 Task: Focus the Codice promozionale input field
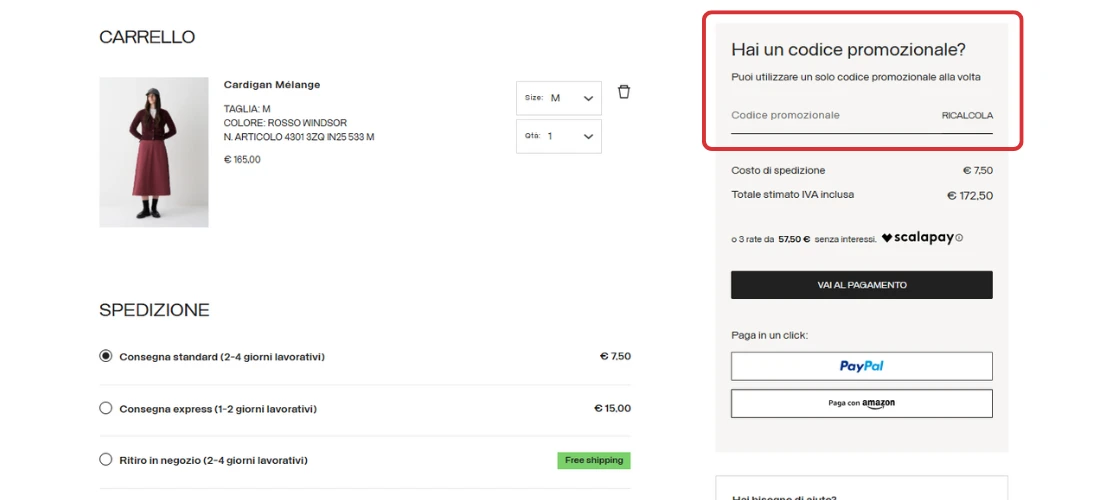[x=830, y=116]
